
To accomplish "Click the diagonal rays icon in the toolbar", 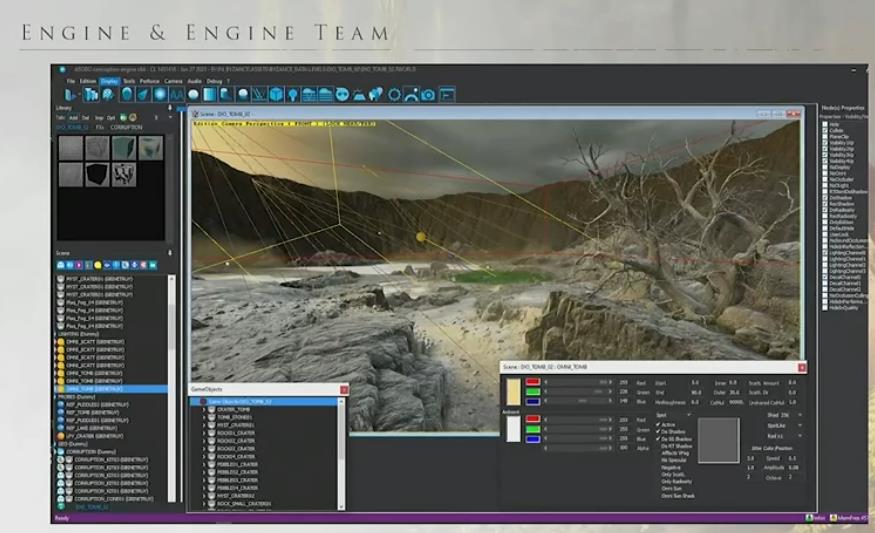I will coord(259,95).
